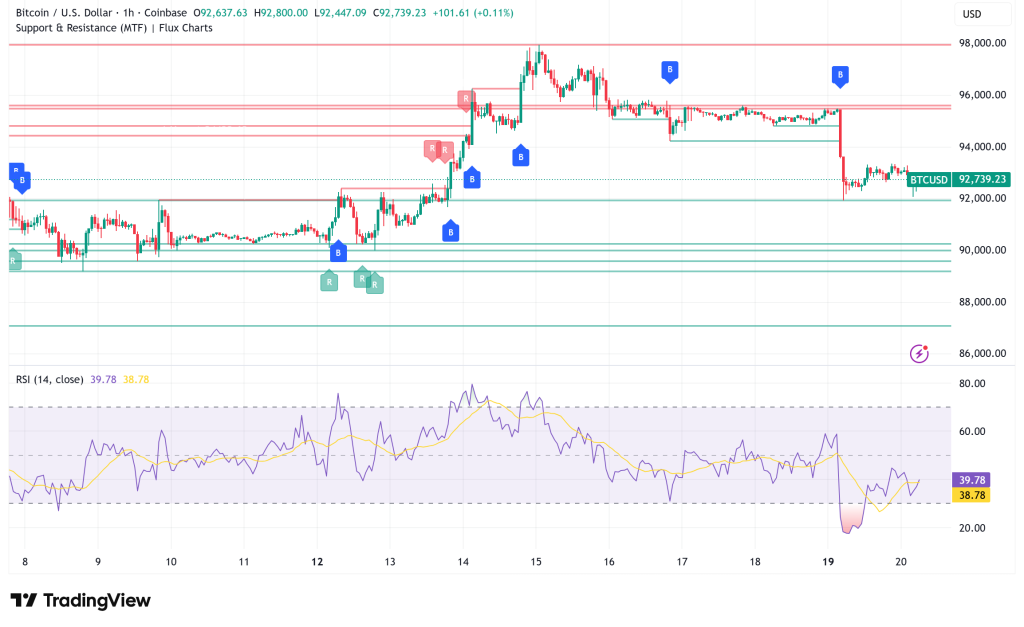Click the blue B buy signal above January 17
Screen dimensions: 1024x627
coord(669,71)
